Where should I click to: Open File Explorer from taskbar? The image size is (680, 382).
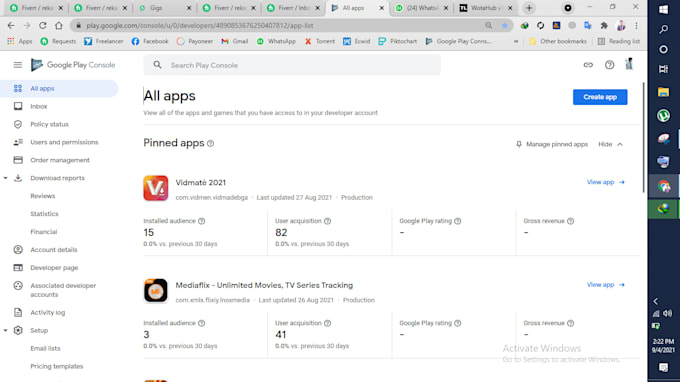(x=664, y=92)
